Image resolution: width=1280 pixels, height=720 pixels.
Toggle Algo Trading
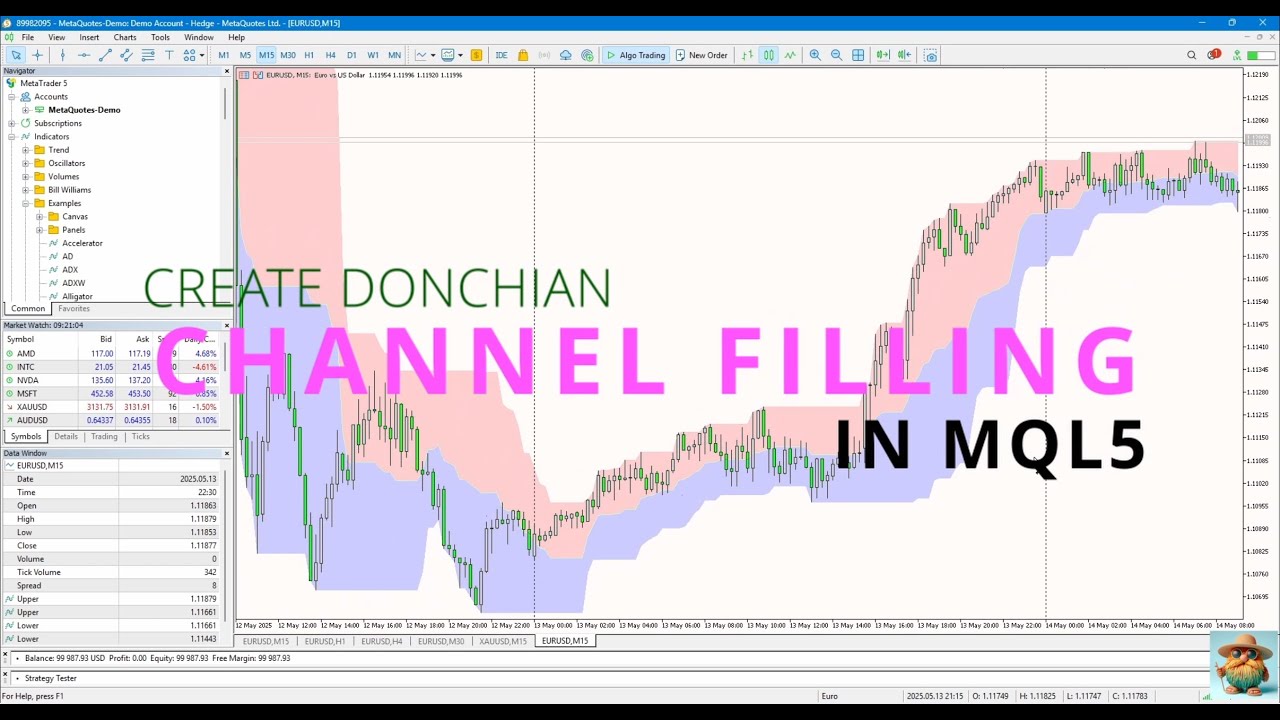tap(635, 55)
